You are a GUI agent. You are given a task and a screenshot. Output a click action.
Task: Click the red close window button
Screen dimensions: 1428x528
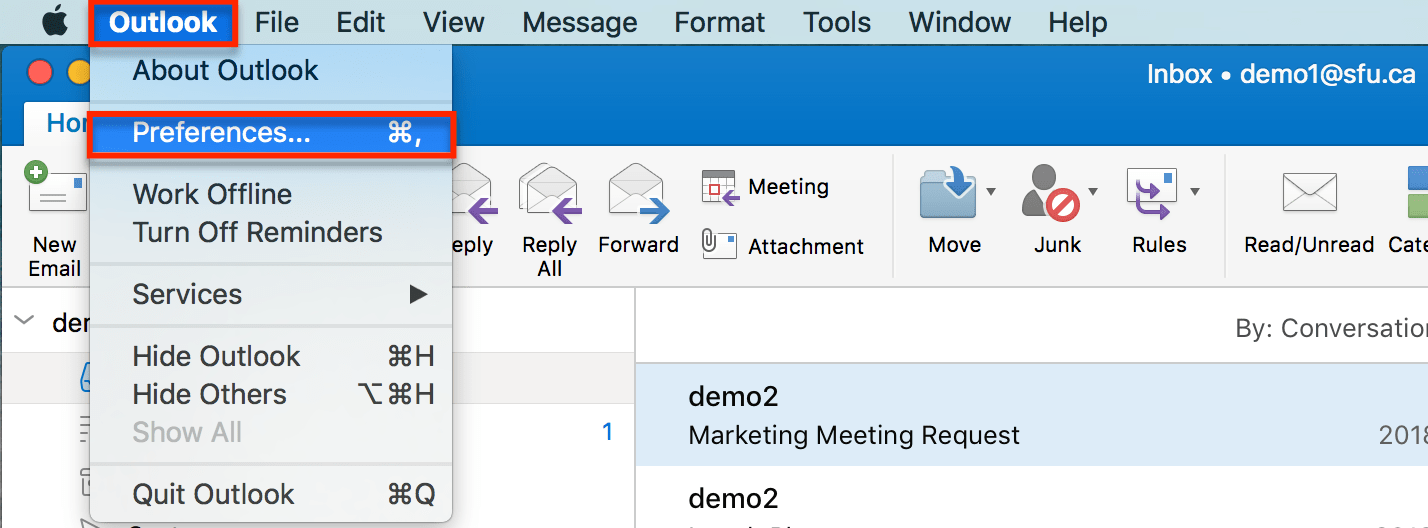39,72
